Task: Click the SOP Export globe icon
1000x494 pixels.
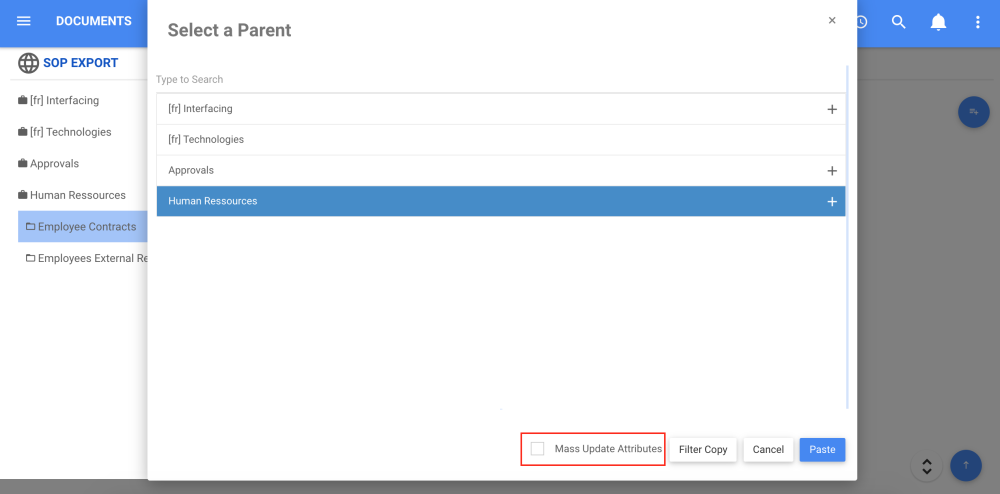Action: [28, 63]
